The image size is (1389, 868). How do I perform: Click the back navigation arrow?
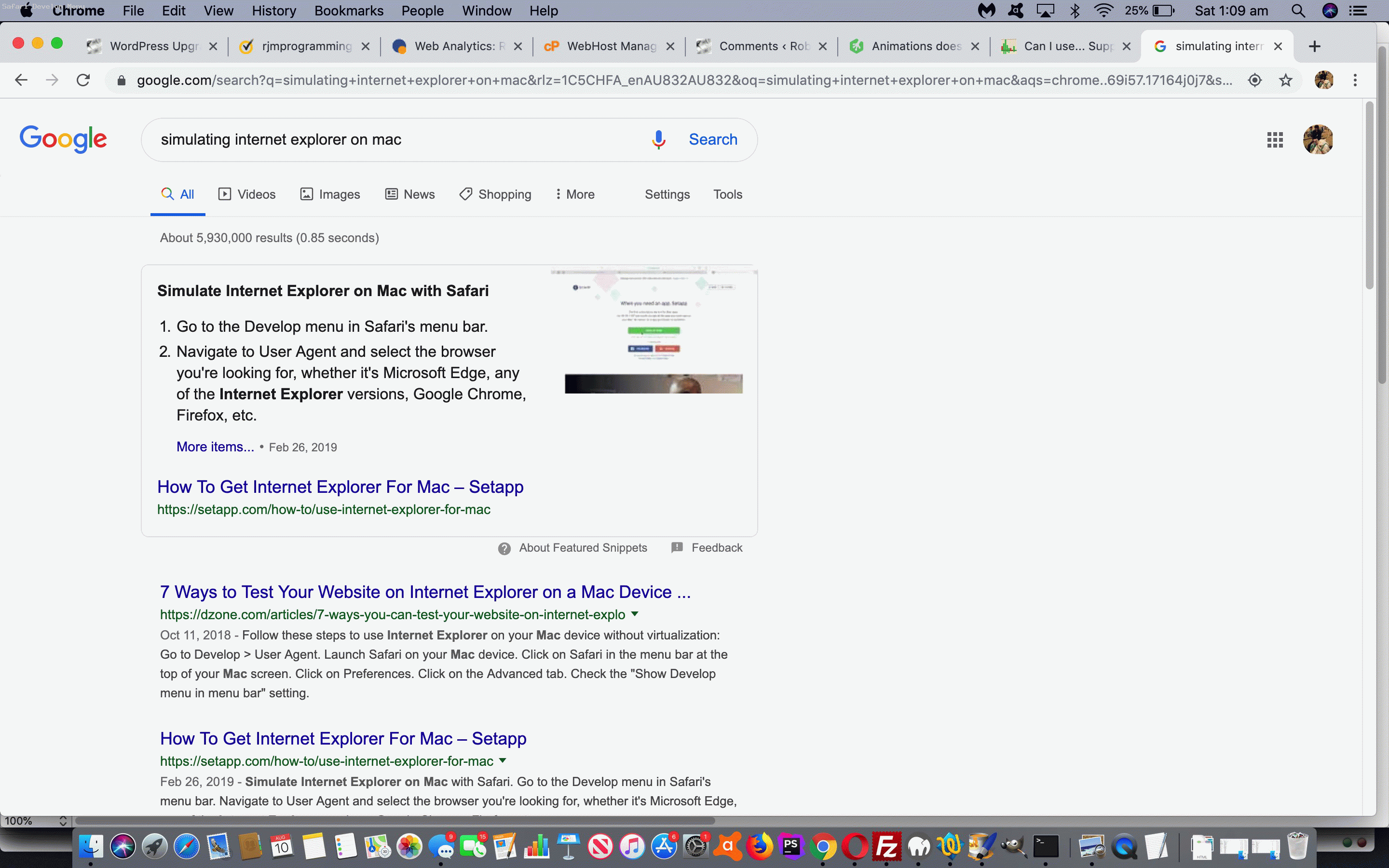click(x=21, y=80)
